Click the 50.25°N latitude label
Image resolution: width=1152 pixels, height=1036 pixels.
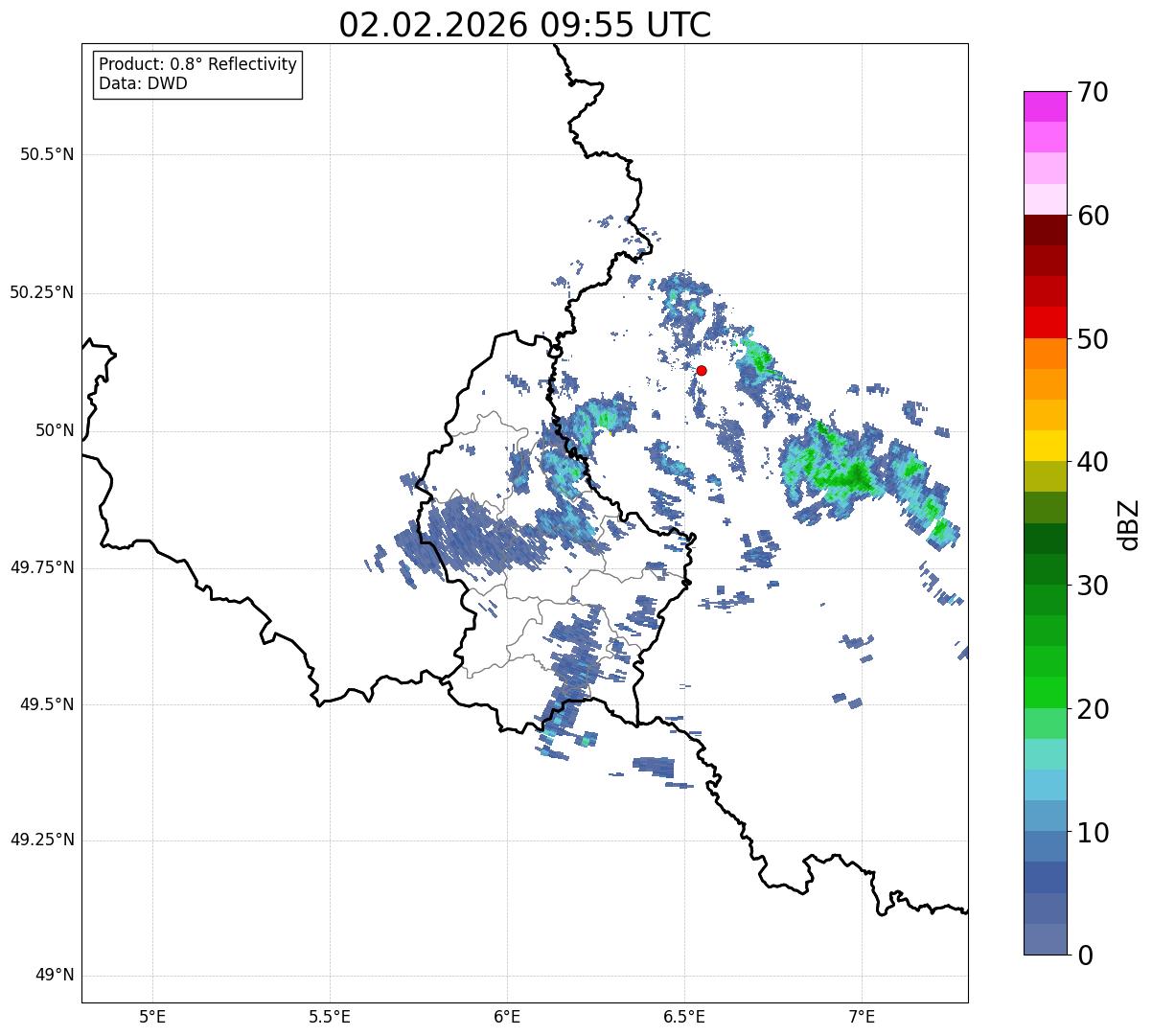point(41,292)
